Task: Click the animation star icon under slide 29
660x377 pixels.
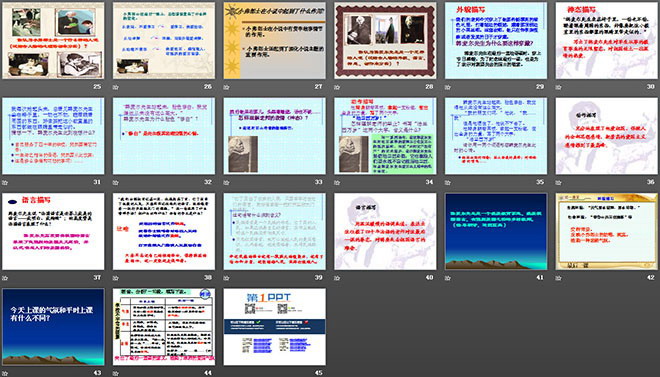Action: click(448, 87)
